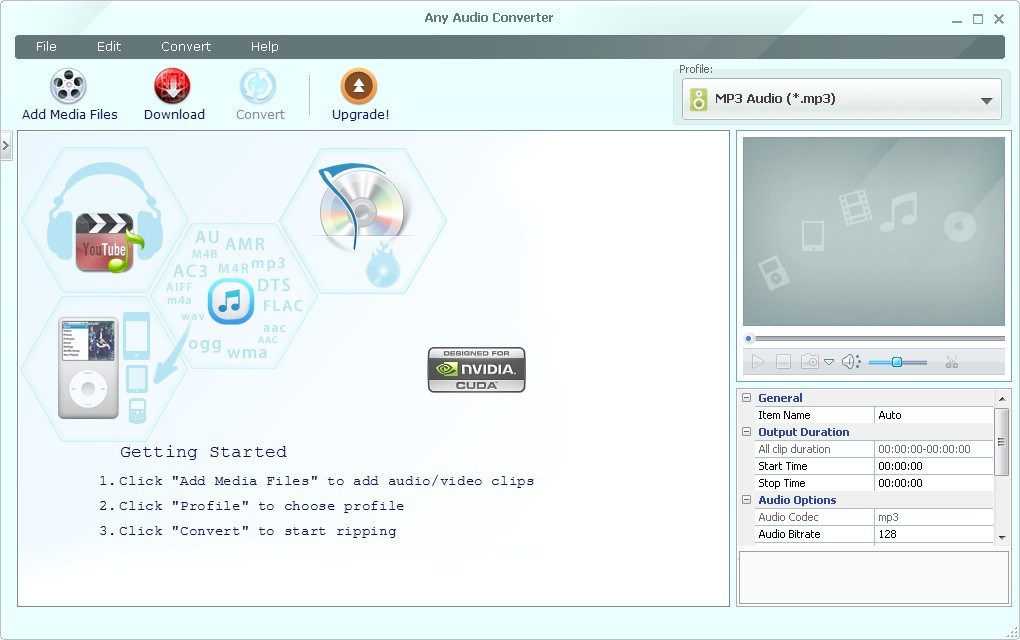Click the Audio Bitrate label
The height and width of the screenshot is (640, 1020).
789,534
